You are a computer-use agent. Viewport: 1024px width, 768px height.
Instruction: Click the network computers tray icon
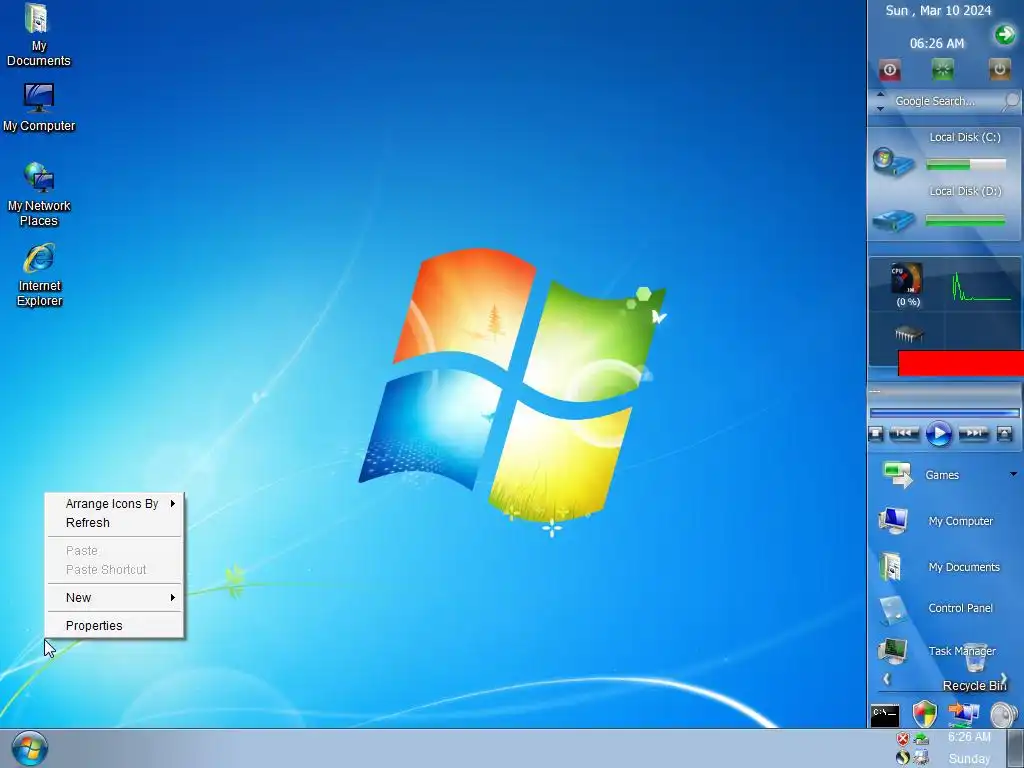(921, 758)
